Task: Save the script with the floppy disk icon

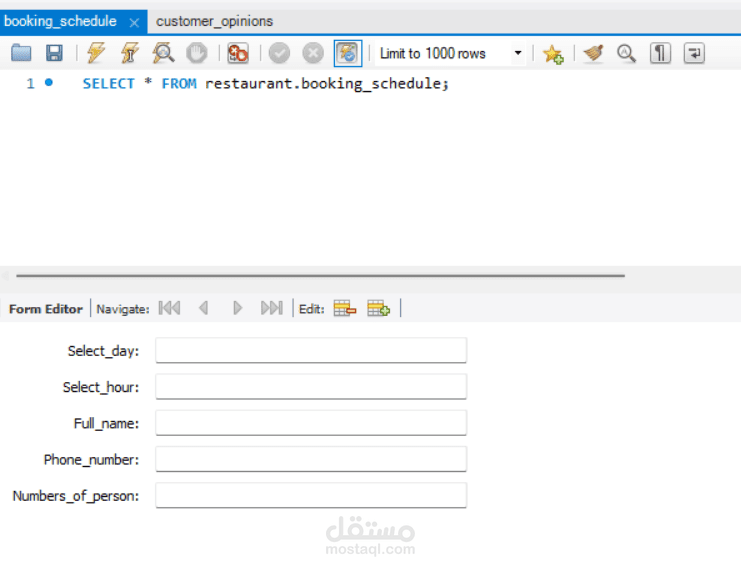Action: (54, 53)
